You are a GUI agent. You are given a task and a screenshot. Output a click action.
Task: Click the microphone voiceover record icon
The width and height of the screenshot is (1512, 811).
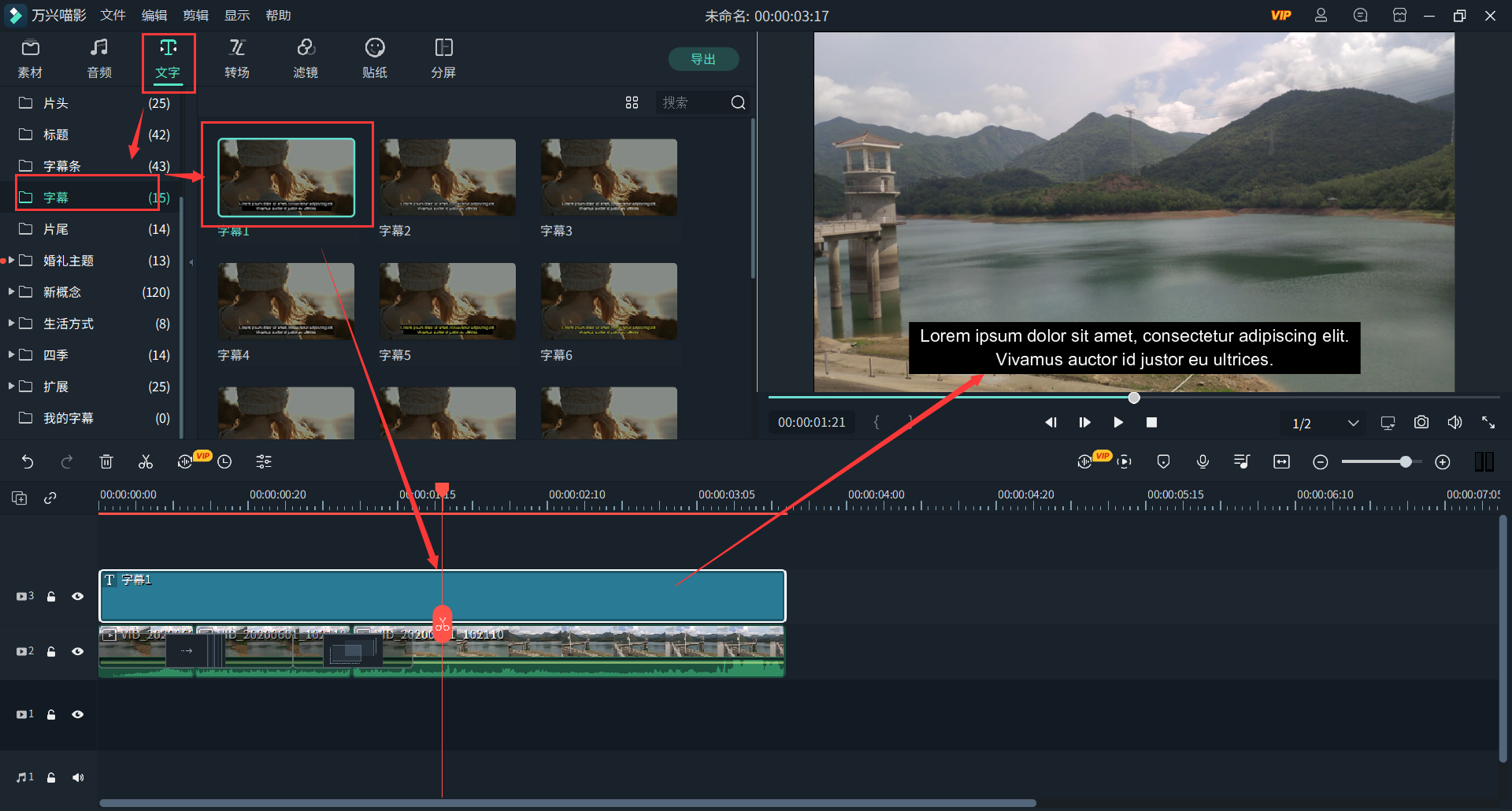point(1203,462)
